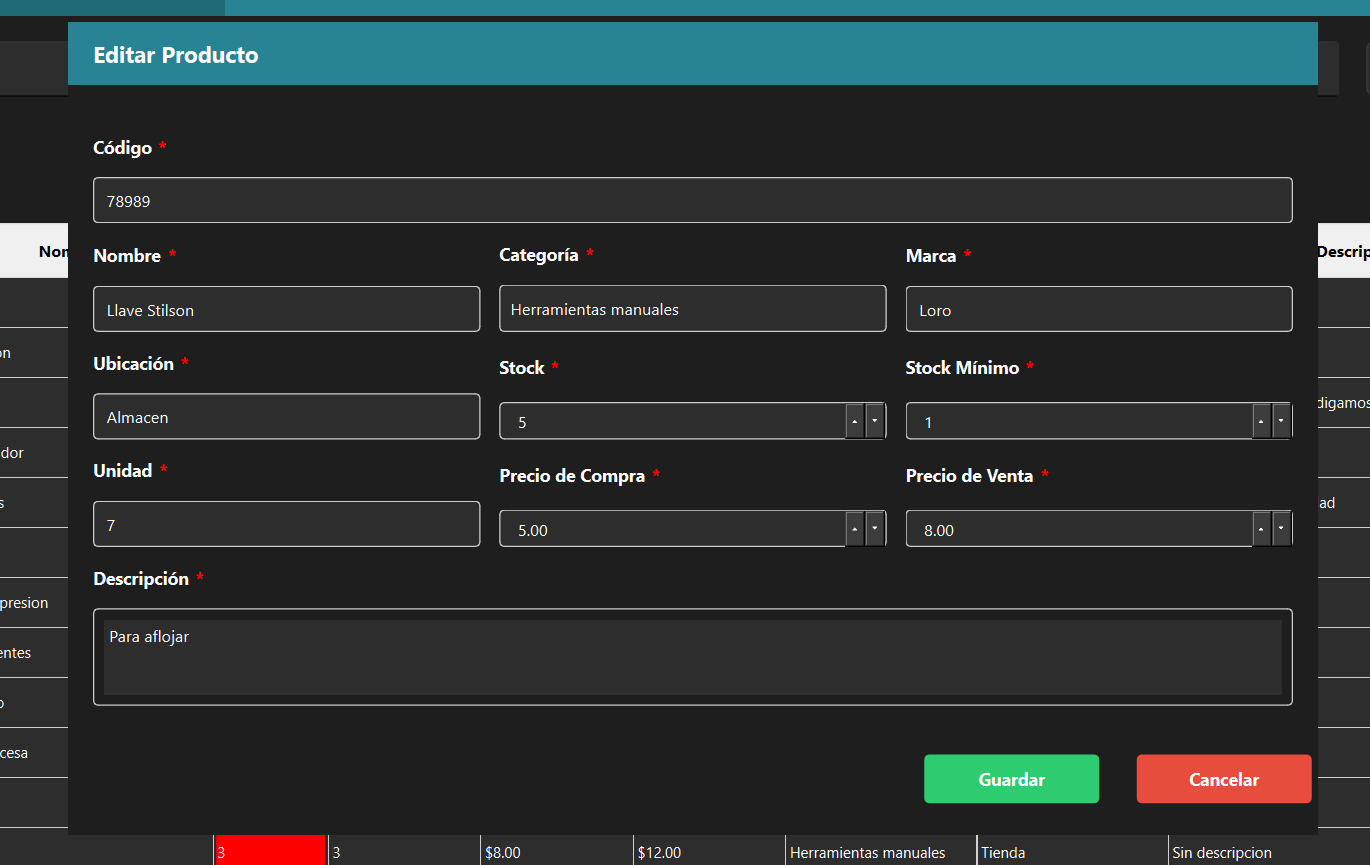The image size is (1370, 865).
Task: Focus the Descripción text area
Action: click(x=692, y=657)
